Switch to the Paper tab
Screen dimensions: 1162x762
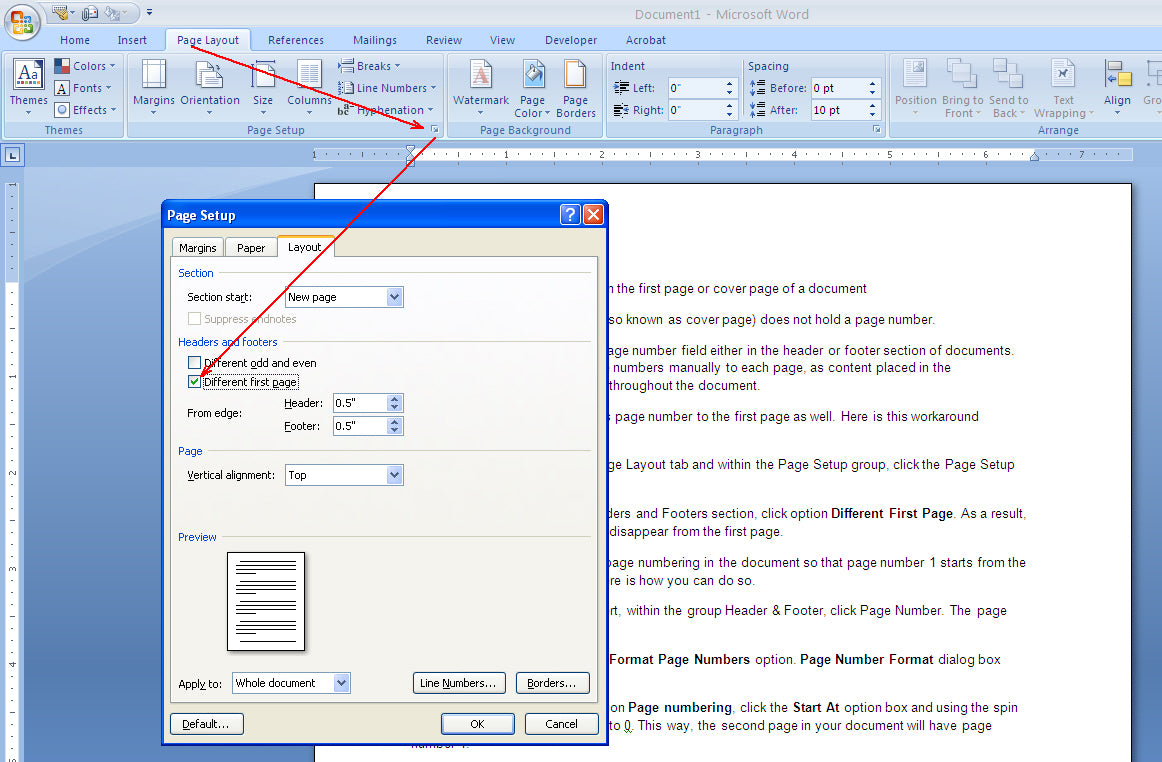click(251, 247)
